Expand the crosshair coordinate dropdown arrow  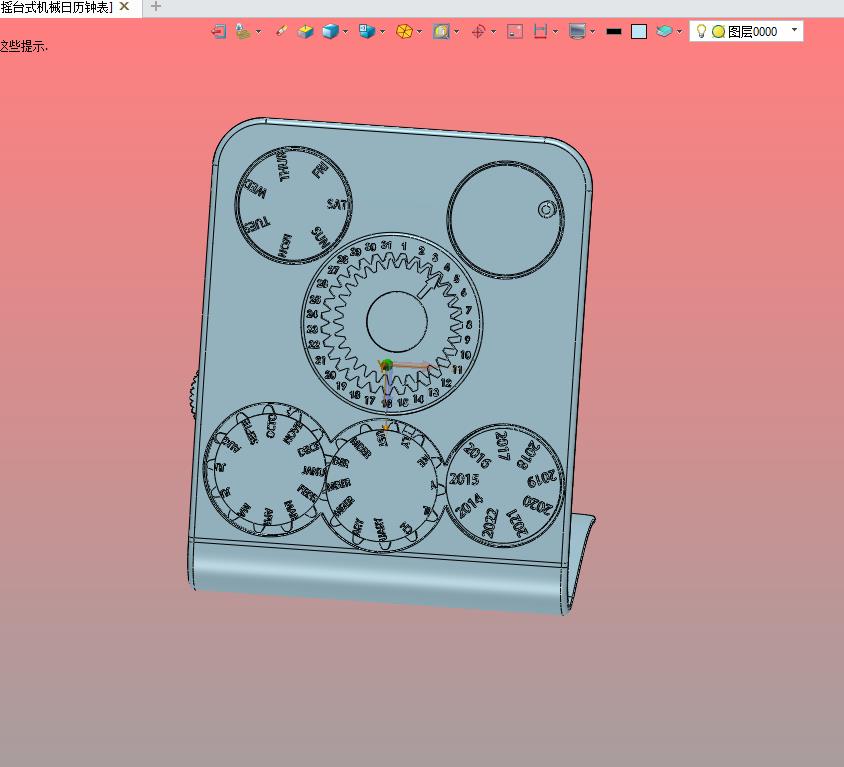[493, 32]
